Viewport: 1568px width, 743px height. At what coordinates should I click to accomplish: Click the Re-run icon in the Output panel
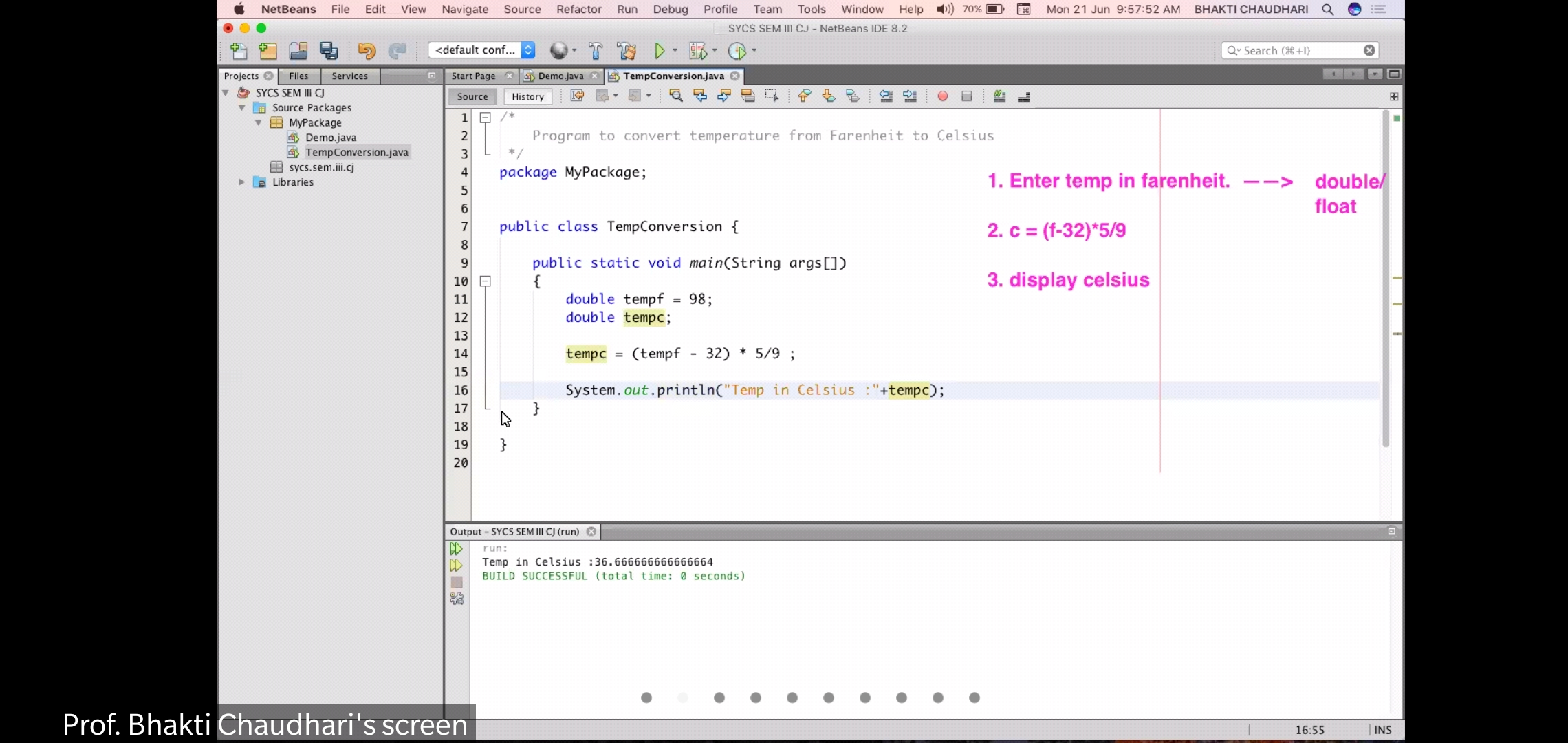tap(456, 549)
